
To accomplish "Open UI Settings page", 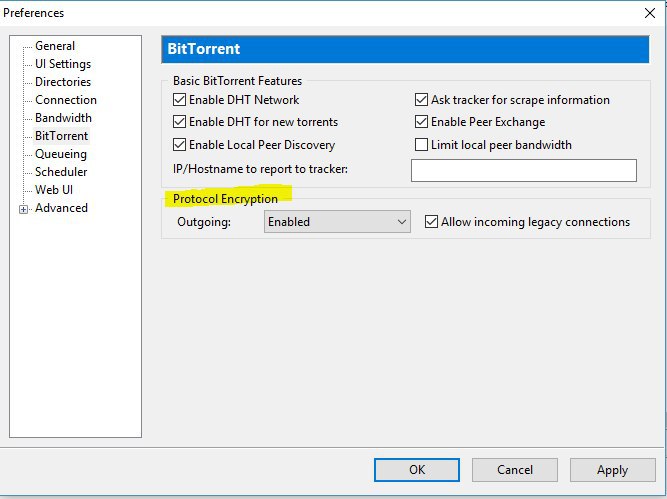I will tap(63, 64).
